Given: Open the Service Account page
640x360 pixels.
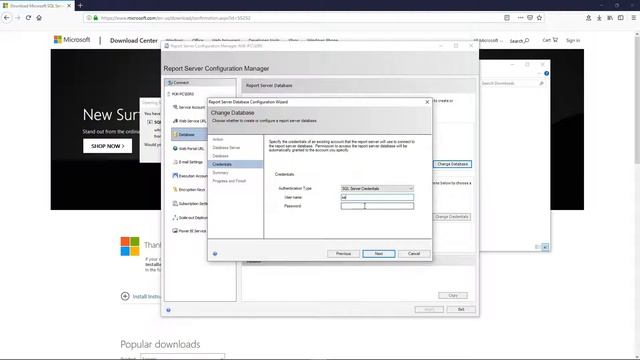Looking at the screenshot, I should 189,107.
